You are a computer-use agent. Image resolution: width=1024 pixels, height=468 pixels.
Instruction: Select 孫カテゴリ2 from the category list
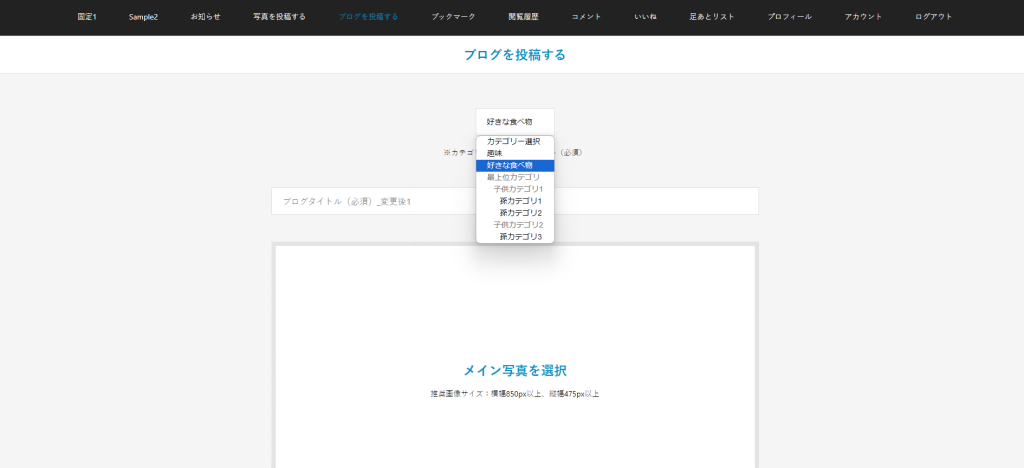[520, 213]
